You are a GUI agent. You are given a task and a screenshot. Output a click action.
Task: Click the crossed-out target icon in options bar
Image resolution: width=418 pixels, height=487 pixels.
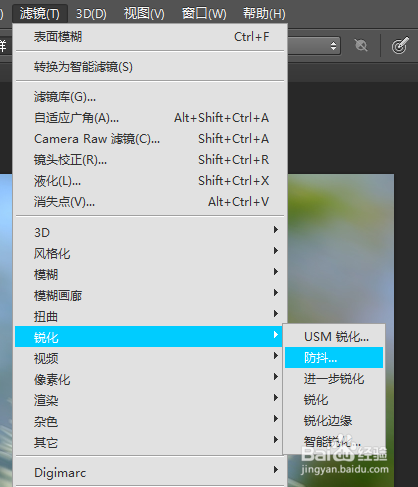pyautogui.click(x=361, y=45)
